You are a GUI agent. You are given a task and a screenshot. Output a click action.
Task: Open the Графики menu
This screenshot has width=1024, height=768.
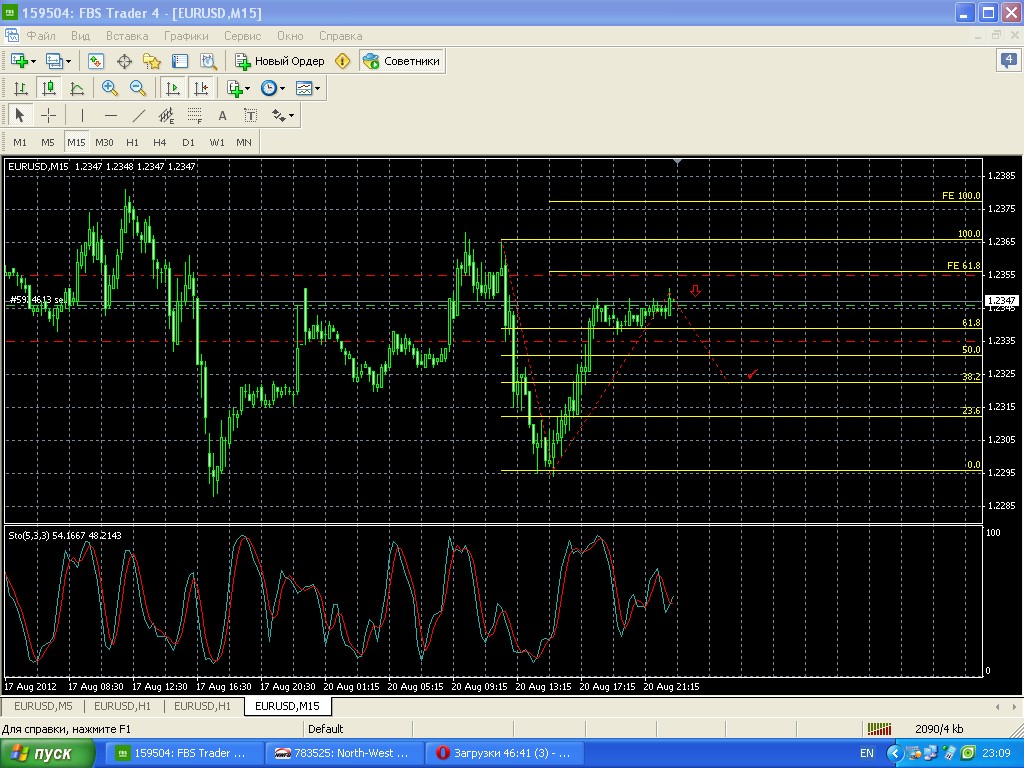(x=184, y=35)
